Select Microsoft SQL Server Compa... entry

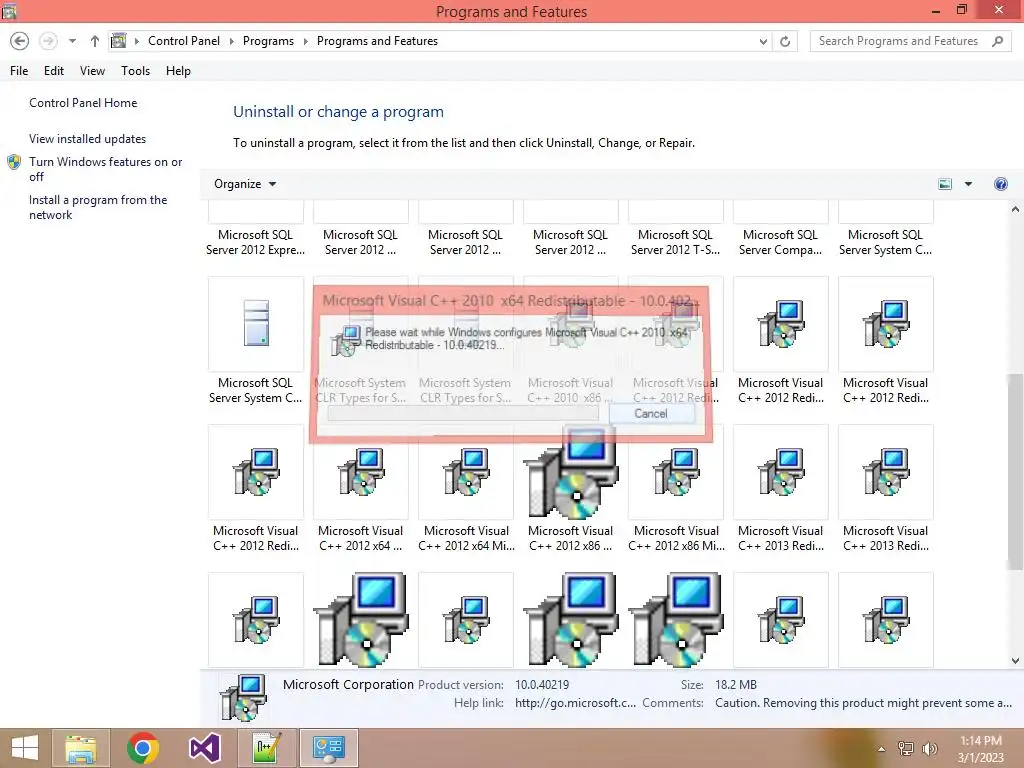click(x=780, y=242)
